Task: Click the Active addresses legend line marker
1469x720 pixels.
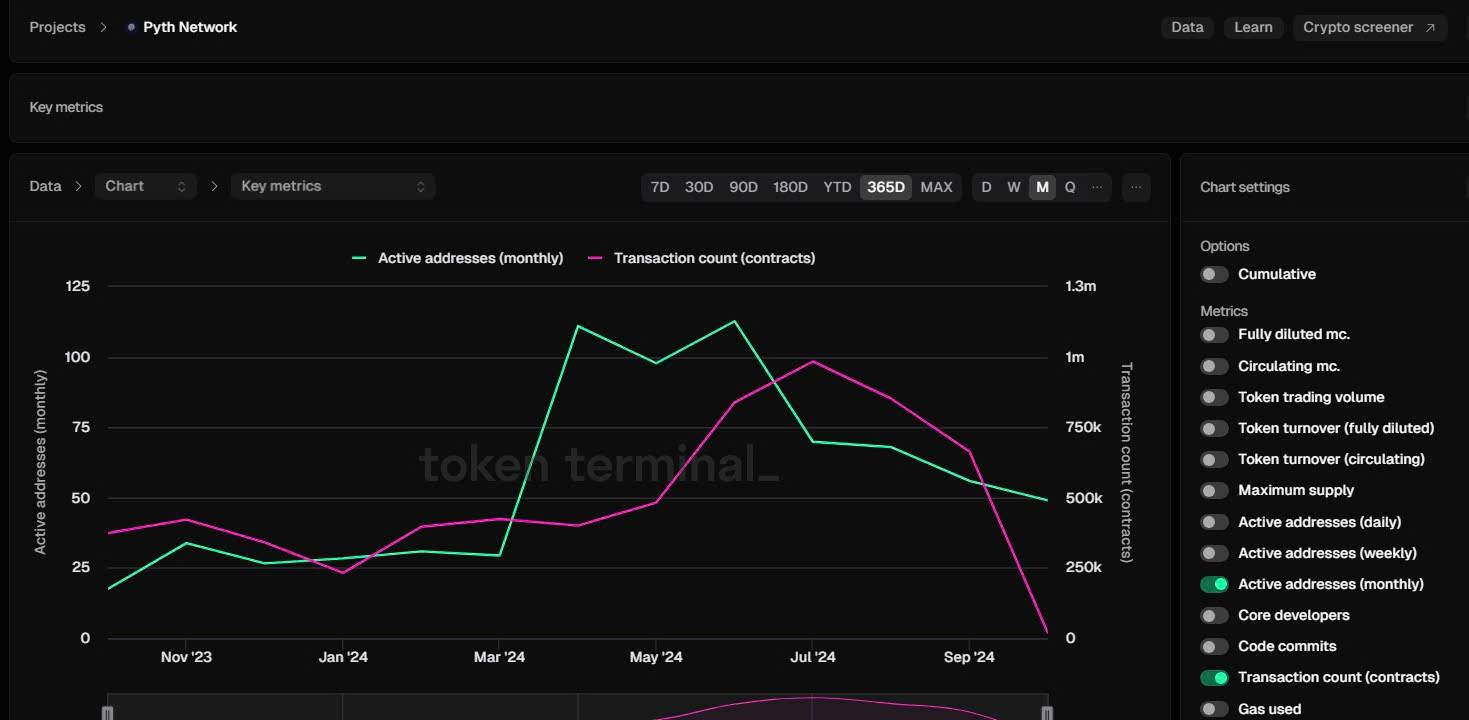Action: point(360,258)
